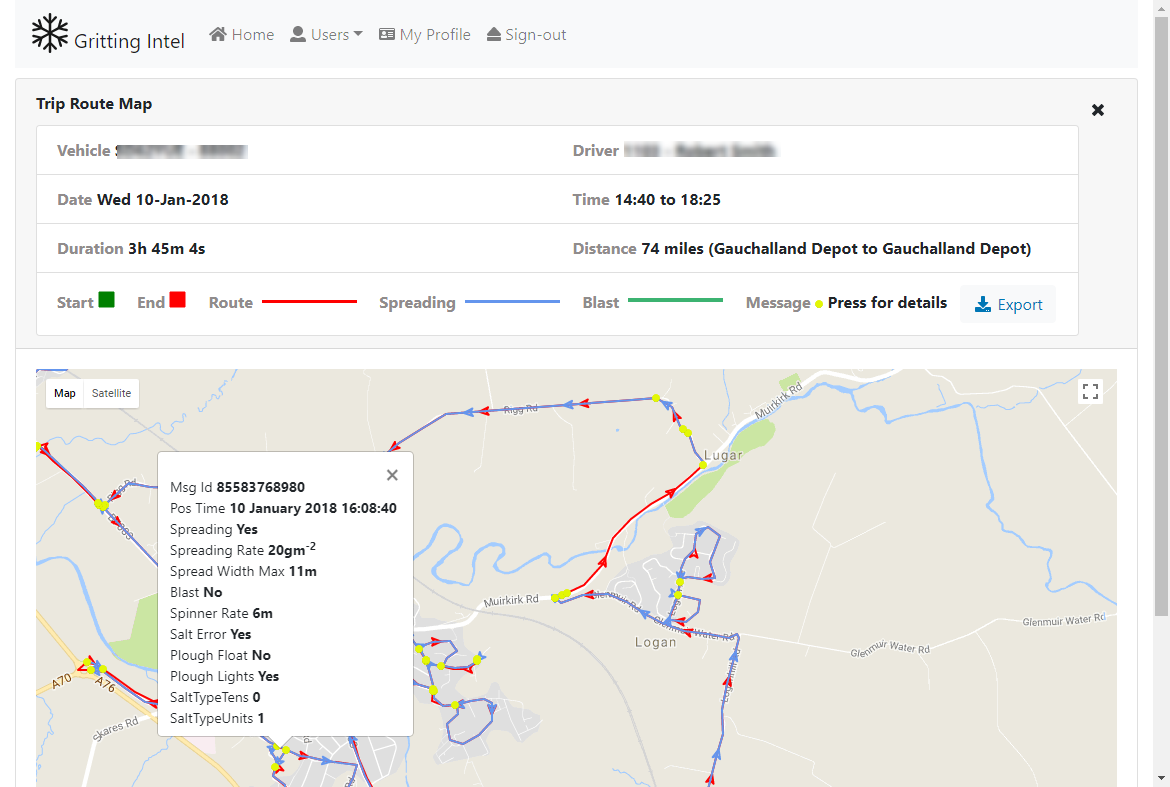Image resolution: width=1170 pixels, height=787 pixels.
Task: Click the Home house icon
Action: (218, 35)
